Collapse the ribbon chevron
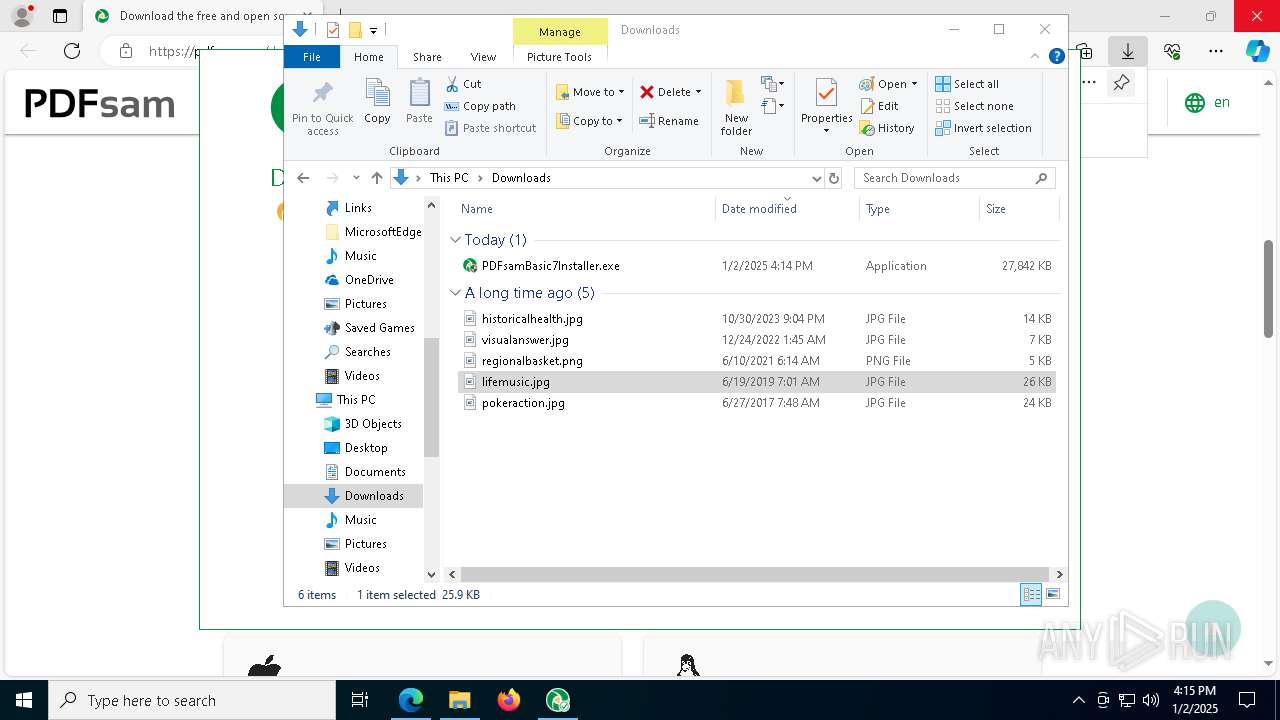Image resolution: width=1280 pixels, height=720 pixels. pos(1035,57)
